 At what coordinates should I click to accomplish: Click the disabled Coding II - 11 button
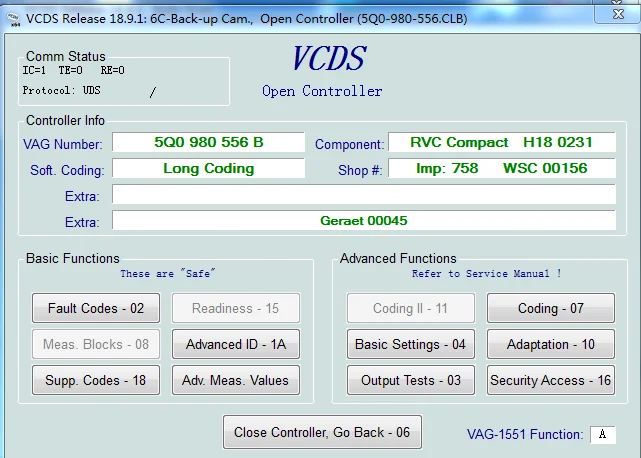pyautogui.click(x=411, y=308)
